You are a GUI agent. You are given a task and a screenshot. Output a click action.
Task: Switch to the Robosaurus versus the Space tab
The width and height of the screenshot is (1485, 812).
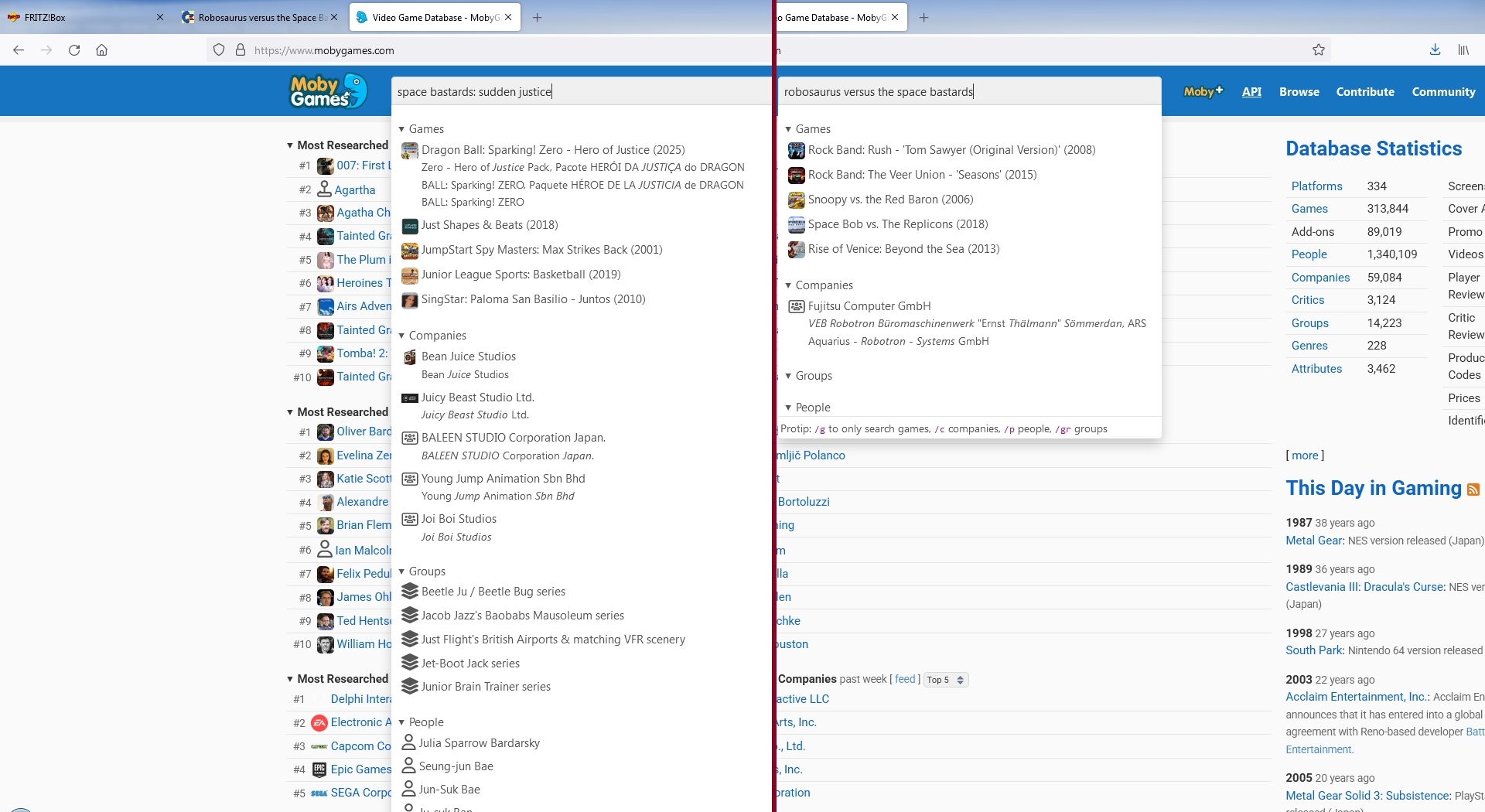[257, 17]
